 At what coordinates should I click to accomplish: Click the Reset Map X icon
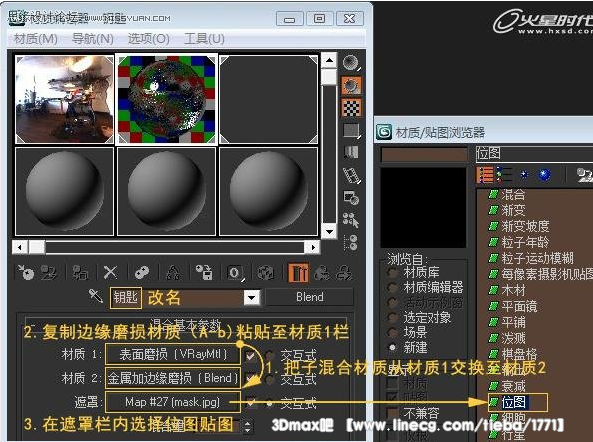pos(110,272)
